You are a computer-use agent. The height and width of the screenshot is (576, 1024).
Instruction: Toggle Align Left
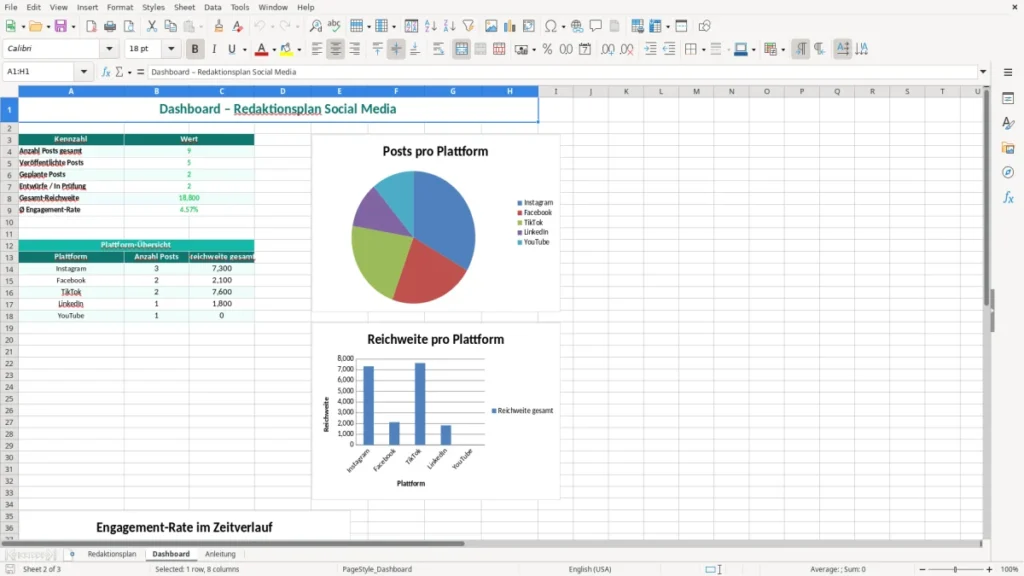(317, 49)
